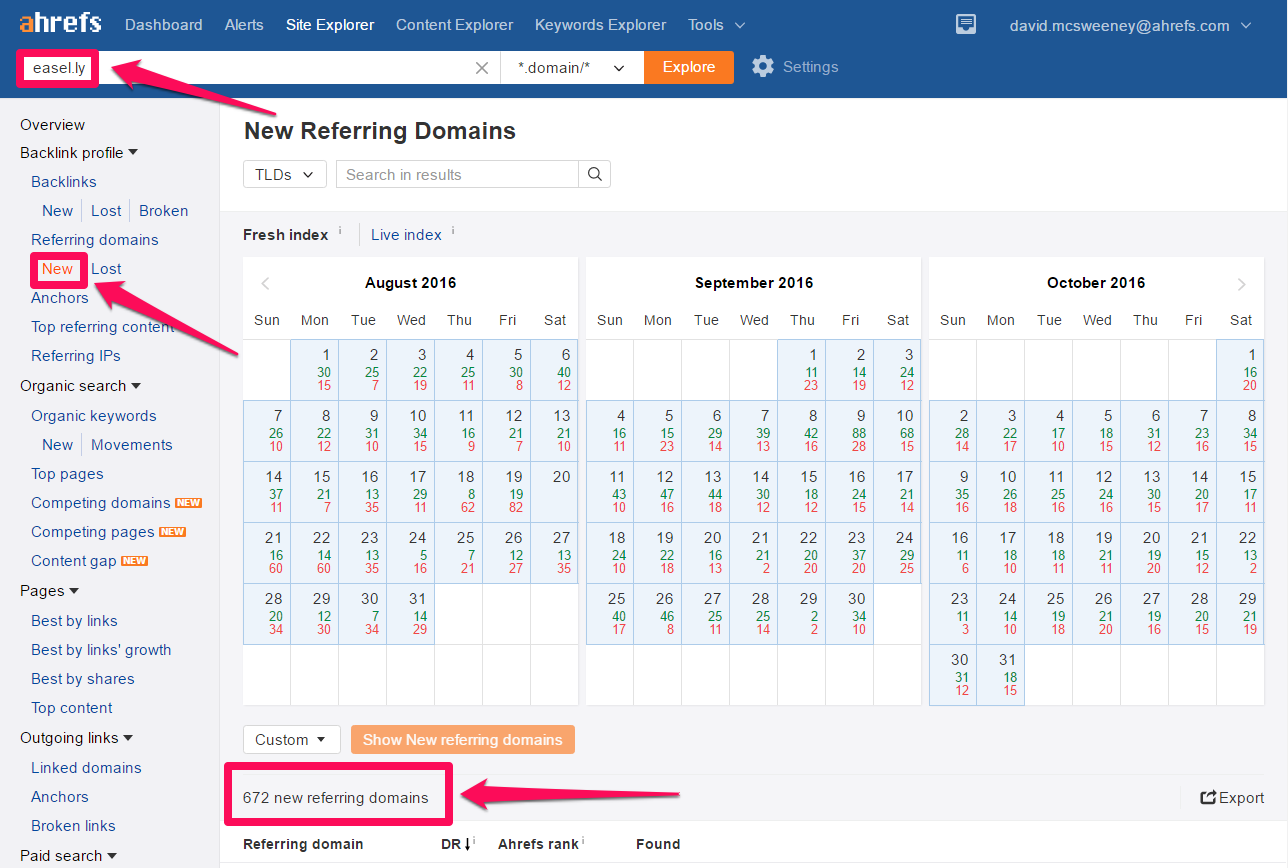Open Movements under Organic keywords

pos(132,445)
